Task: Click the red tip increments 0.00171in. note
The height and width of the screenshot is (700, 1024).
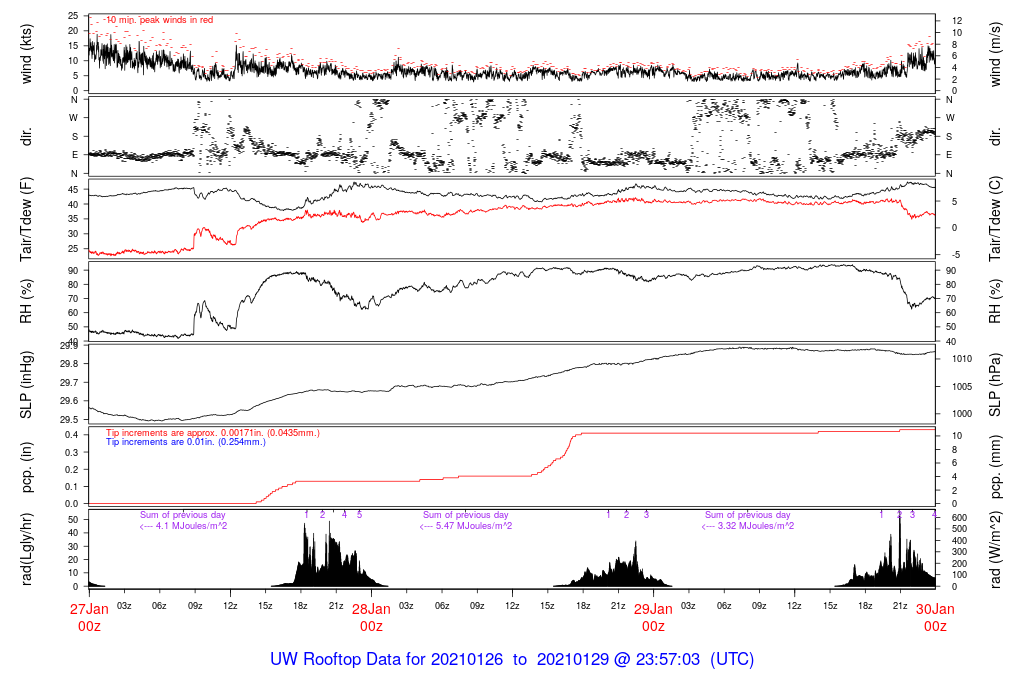Action: [x=213, y=433]
